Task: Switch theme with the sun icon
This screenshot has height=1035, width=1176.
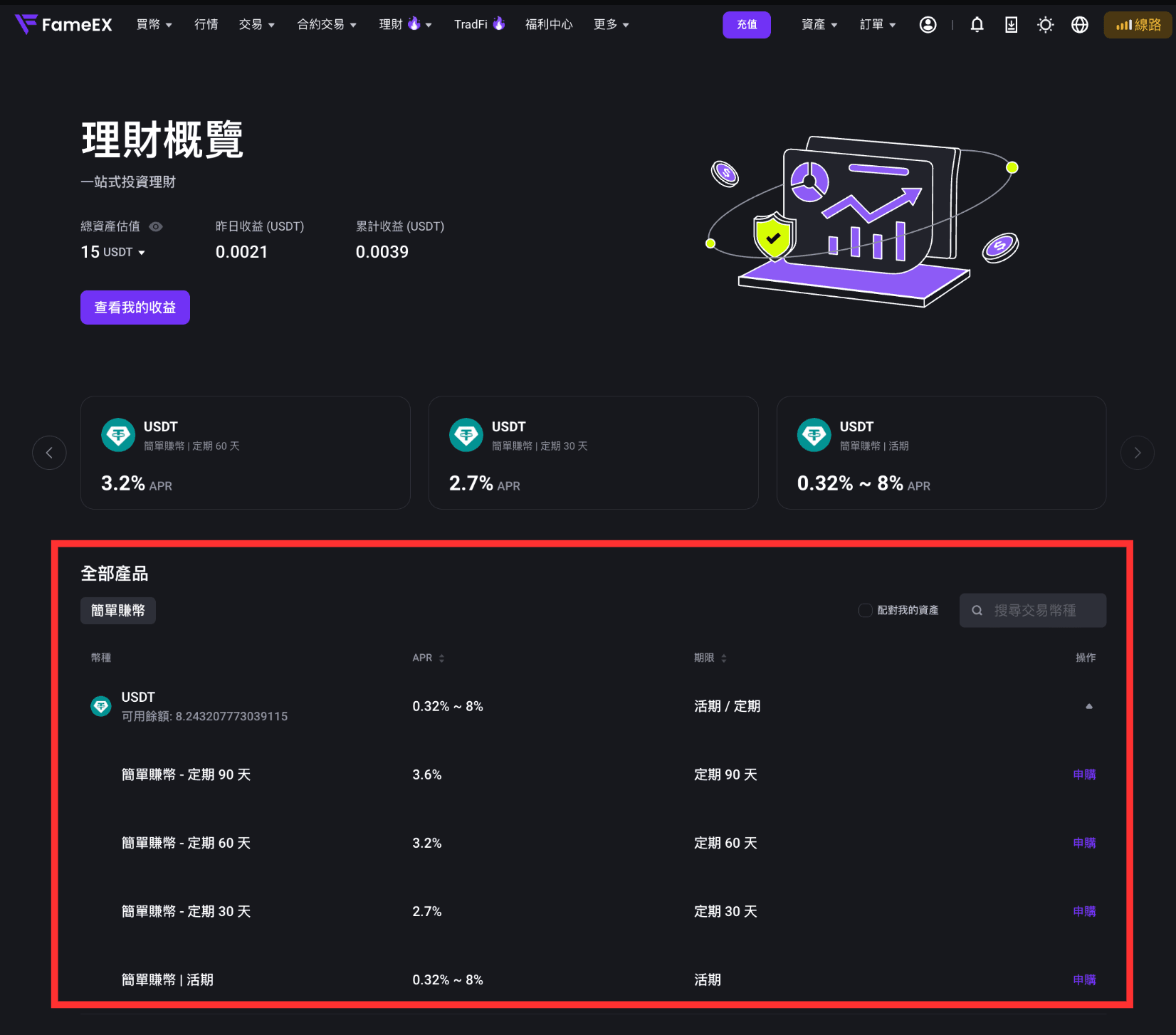Action: pyautogui.click(x=1045, y=25)
